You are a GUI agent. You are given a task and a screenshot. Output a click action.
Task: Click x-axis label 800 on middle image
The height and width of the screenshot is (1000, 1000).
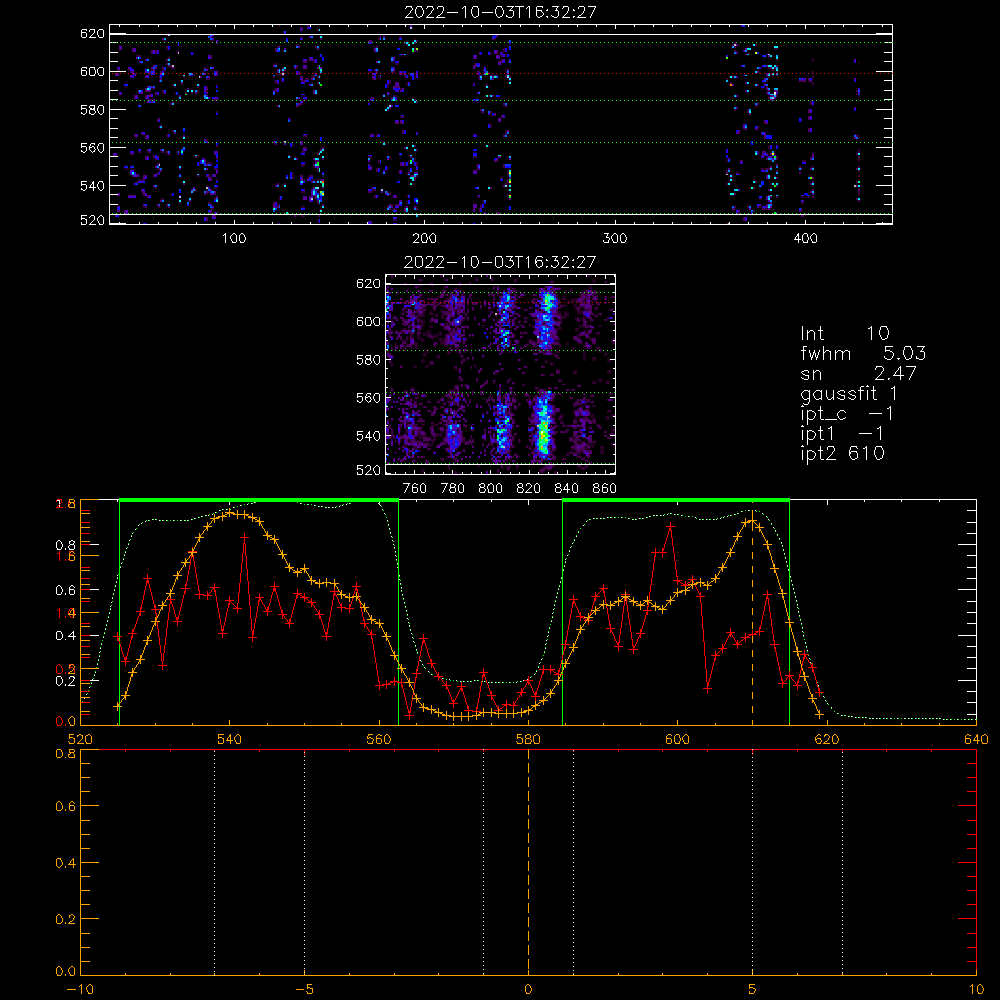[490, 489]
